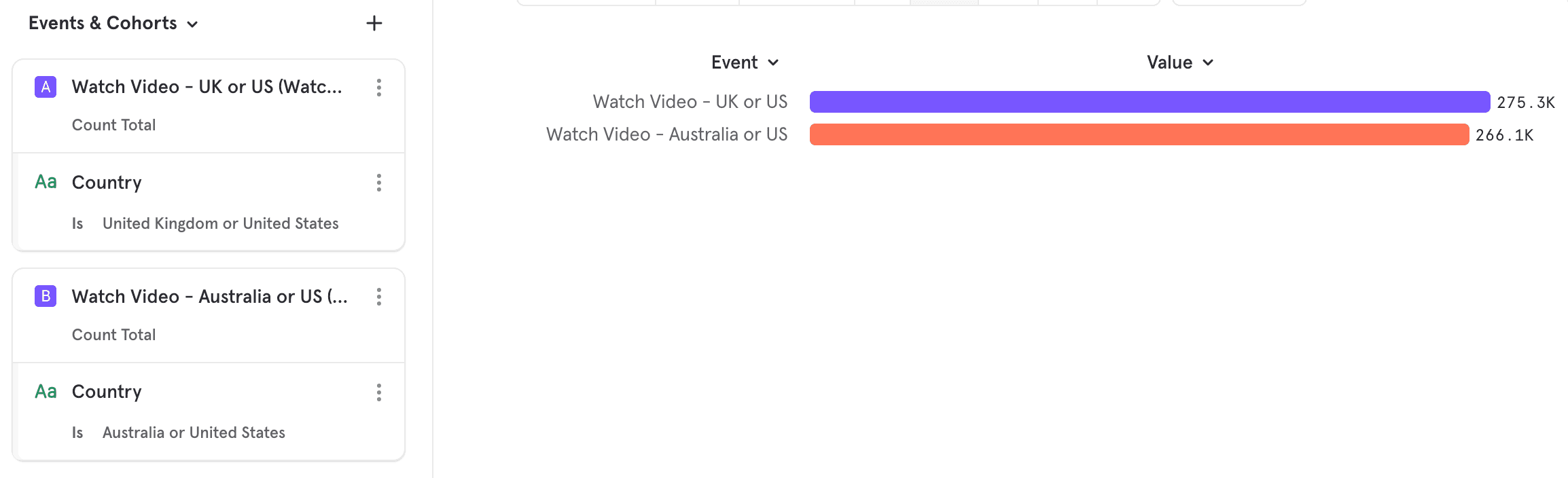
Task: Click the Aa icon on first Country filter
Action: tap(46, 182)
